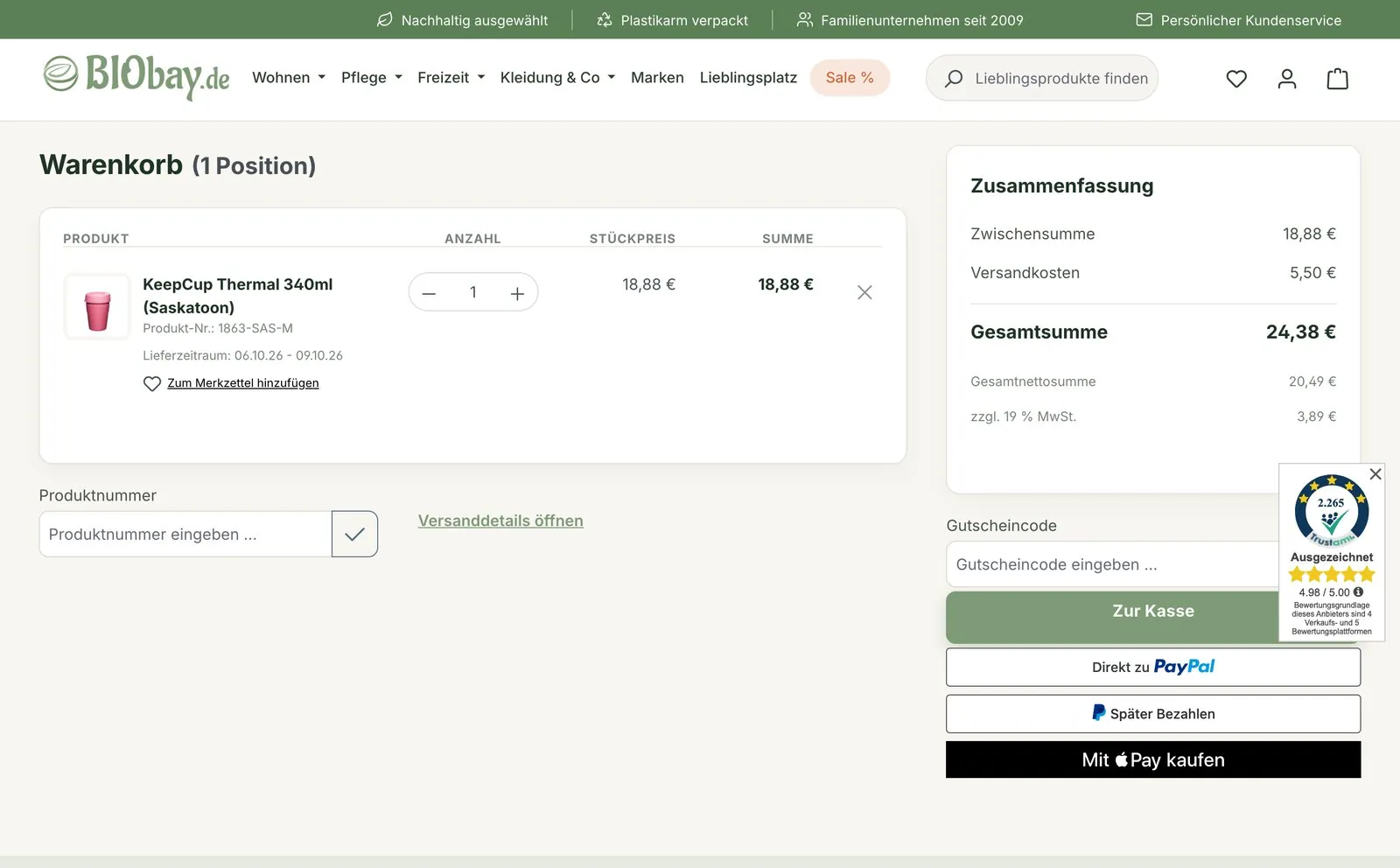
Task: Click the Gutscheincode eingeben field
Action: pos(1113,564)
